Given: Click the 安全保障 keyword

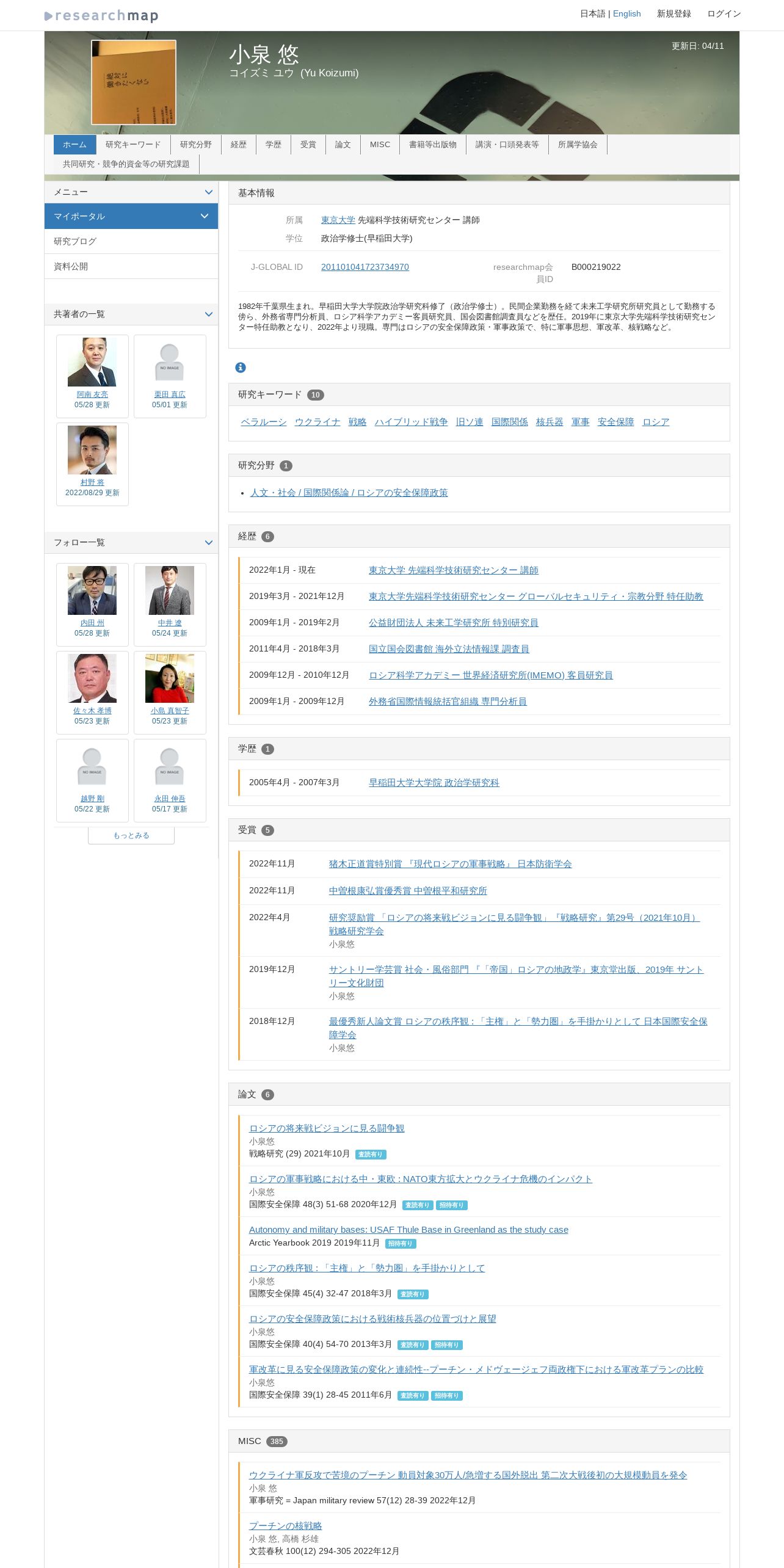Looking at the screenshot, I should point(616,422).
